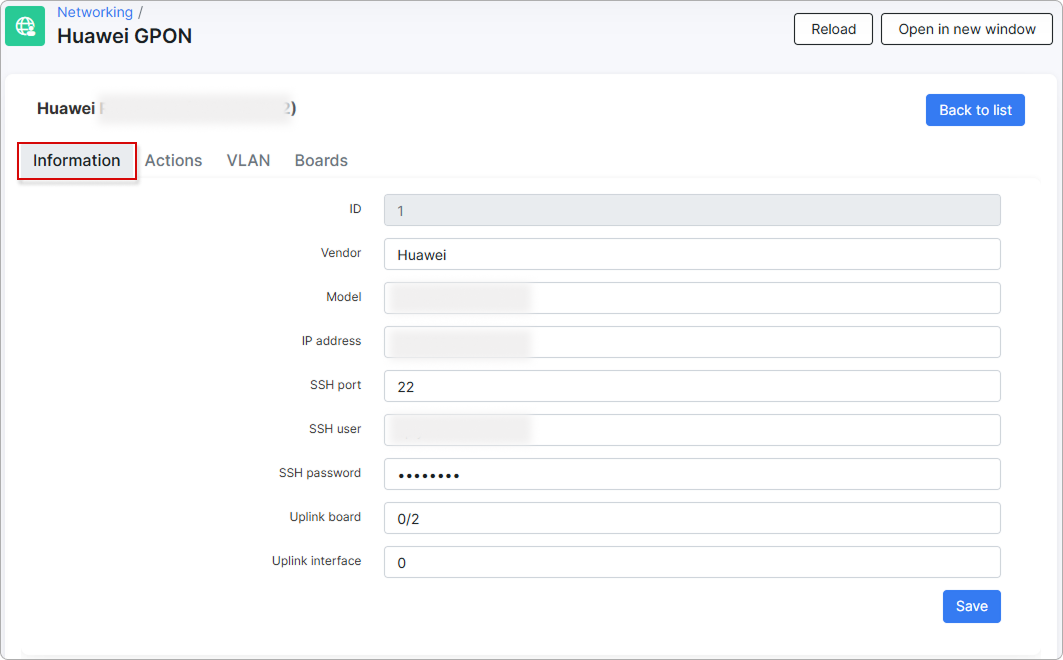Select the Boards tab
Screen dimensions: 1063x660
pyautogui.click(x=320, y=160)
